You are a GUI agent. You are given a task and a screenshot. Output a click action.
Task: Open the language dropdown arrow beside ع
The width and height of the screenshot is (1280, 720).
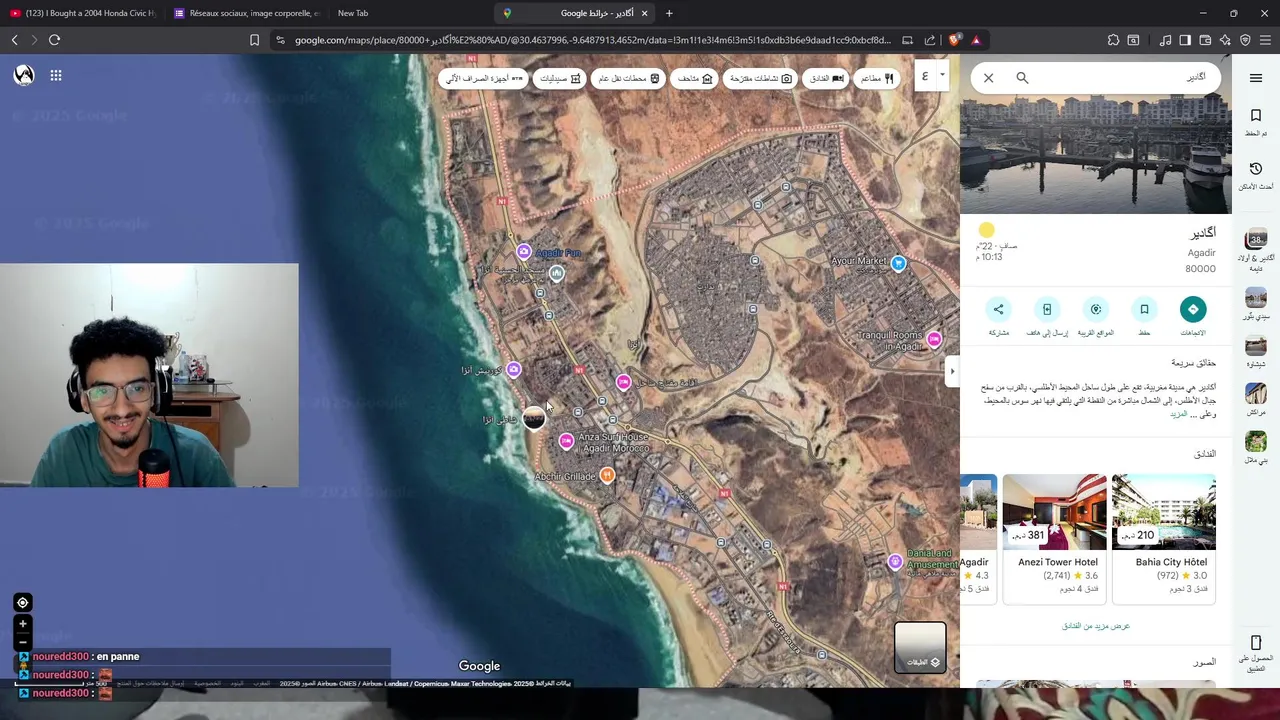[x=942, y=76]
